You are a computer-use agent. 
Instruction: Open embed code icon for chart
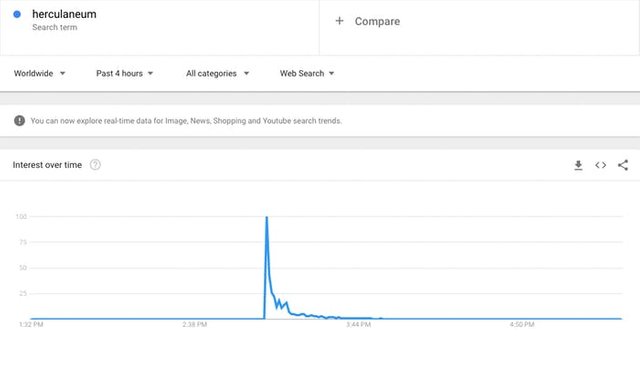600,165
